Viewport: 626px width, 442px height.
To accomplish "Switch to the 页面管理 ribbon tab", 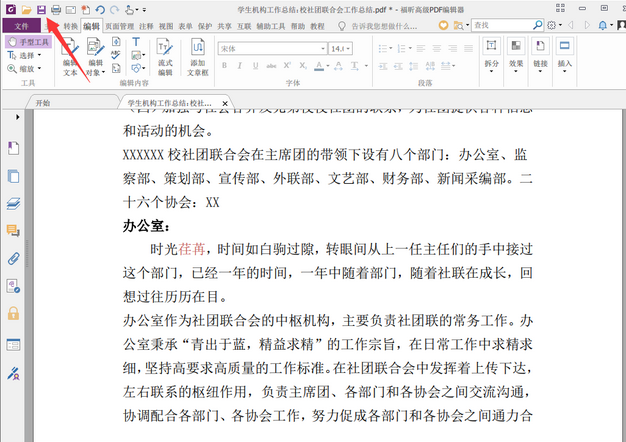I will pyautogui.click(x=120, y=25).
